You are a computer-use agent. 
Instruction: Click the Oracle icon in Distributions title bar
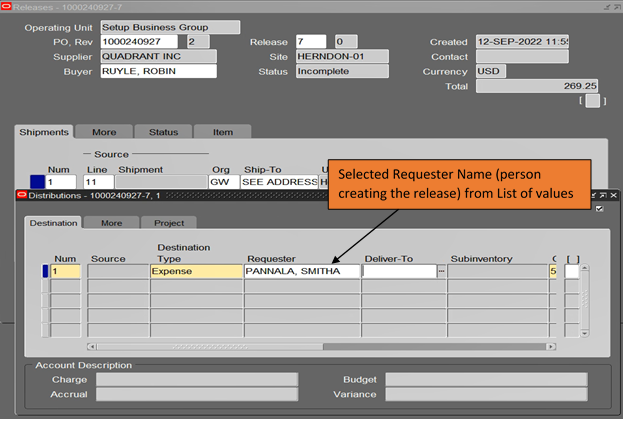coord(22,195)
